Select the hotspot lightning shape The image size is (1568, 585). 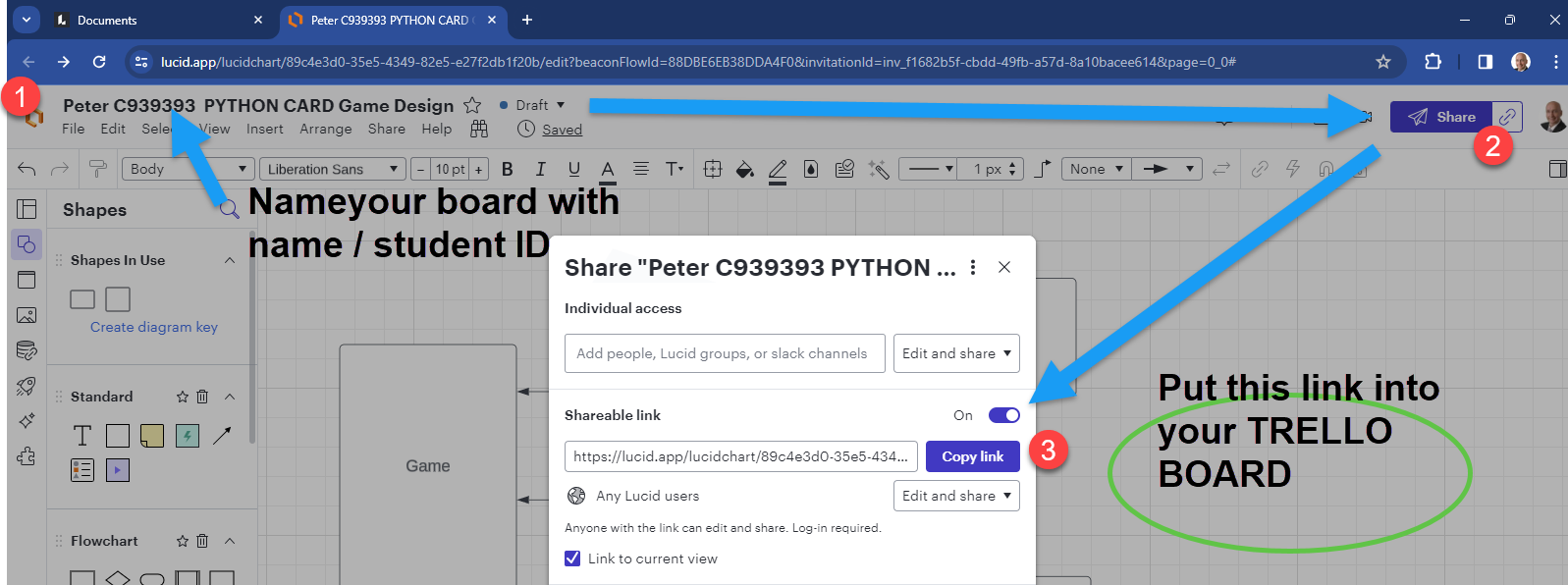point(188,435)
